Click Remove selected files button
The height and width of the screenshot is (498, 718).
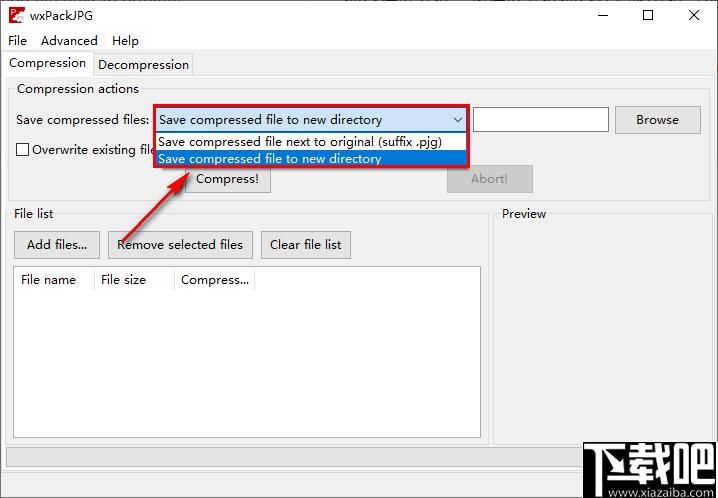[180, 245]
